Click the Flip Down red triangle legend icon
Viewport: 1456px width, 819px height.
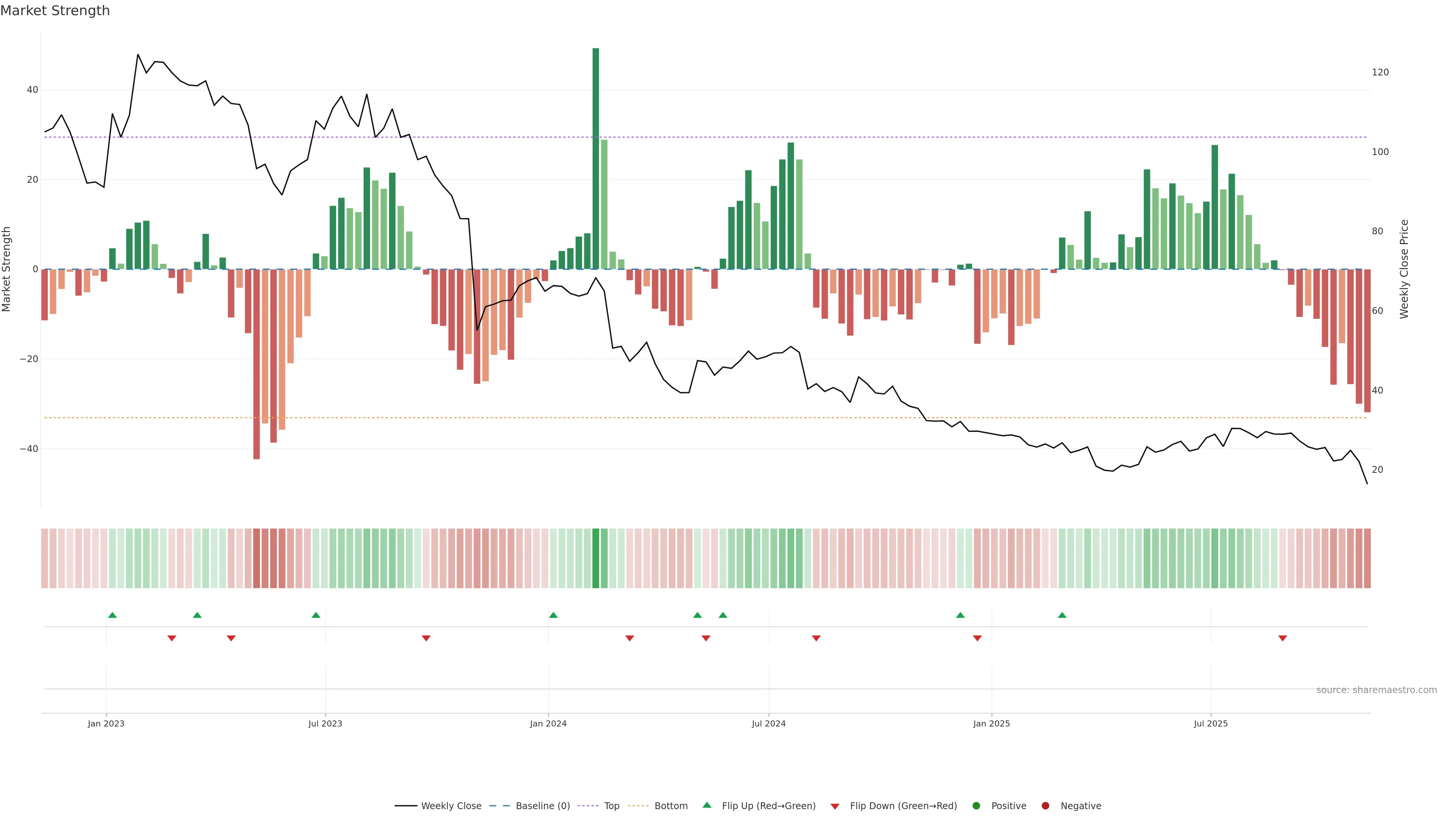tap(835, 806)
